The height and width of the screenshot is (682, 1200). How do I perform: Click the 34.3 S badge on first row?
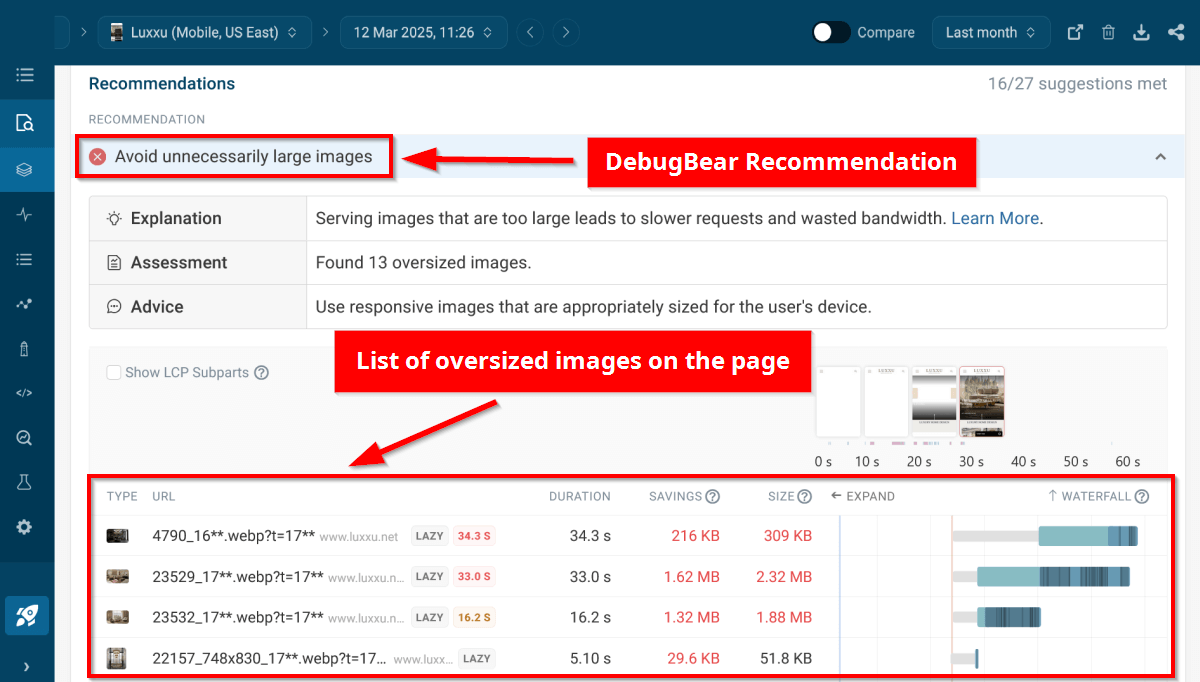click(474, 536)
